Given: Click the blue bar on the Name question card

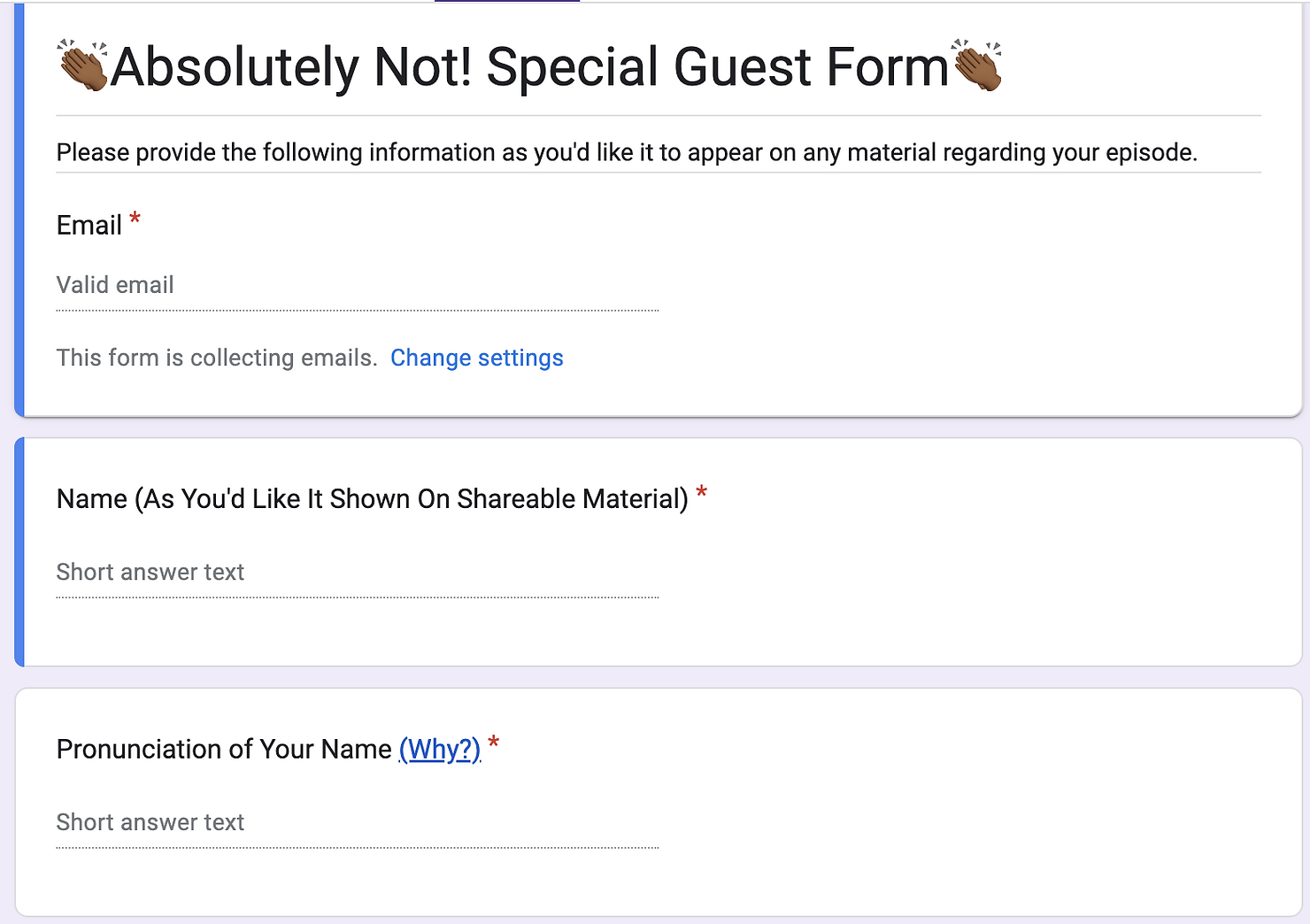Looking at the screenshot, I should click(19, 551).
